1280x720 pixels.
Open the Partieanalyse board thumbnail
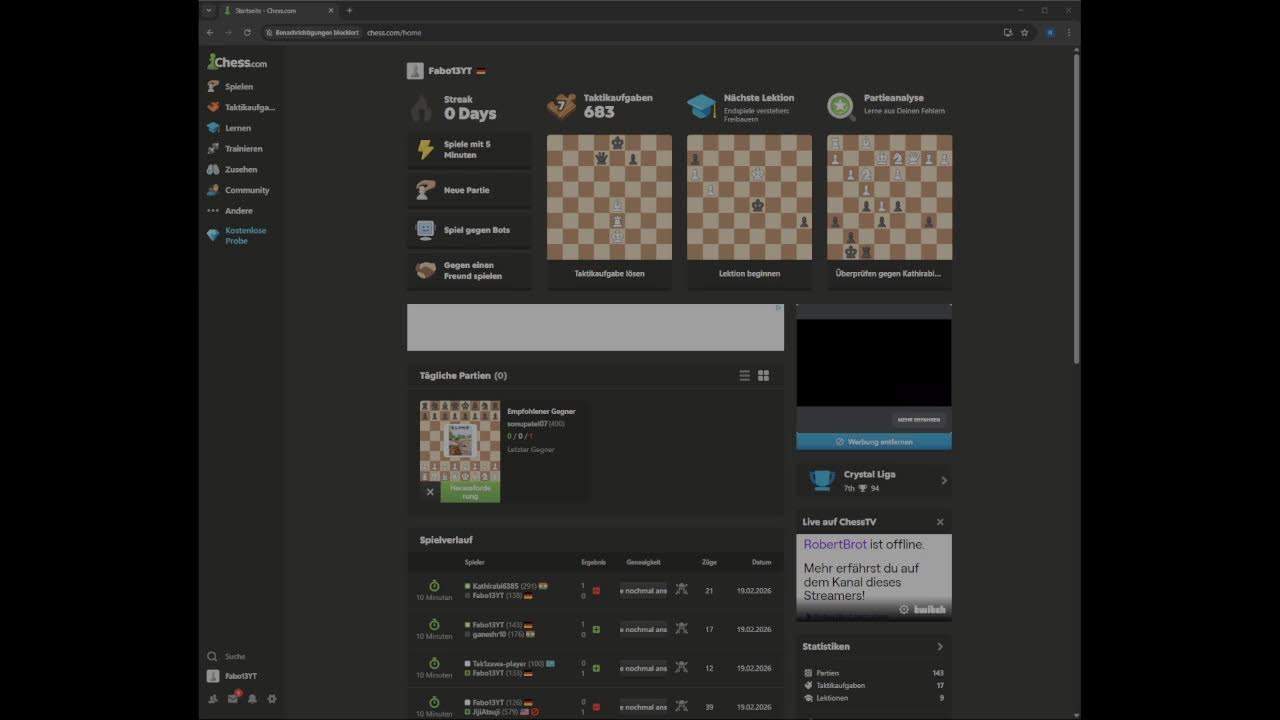coord(889,197)
